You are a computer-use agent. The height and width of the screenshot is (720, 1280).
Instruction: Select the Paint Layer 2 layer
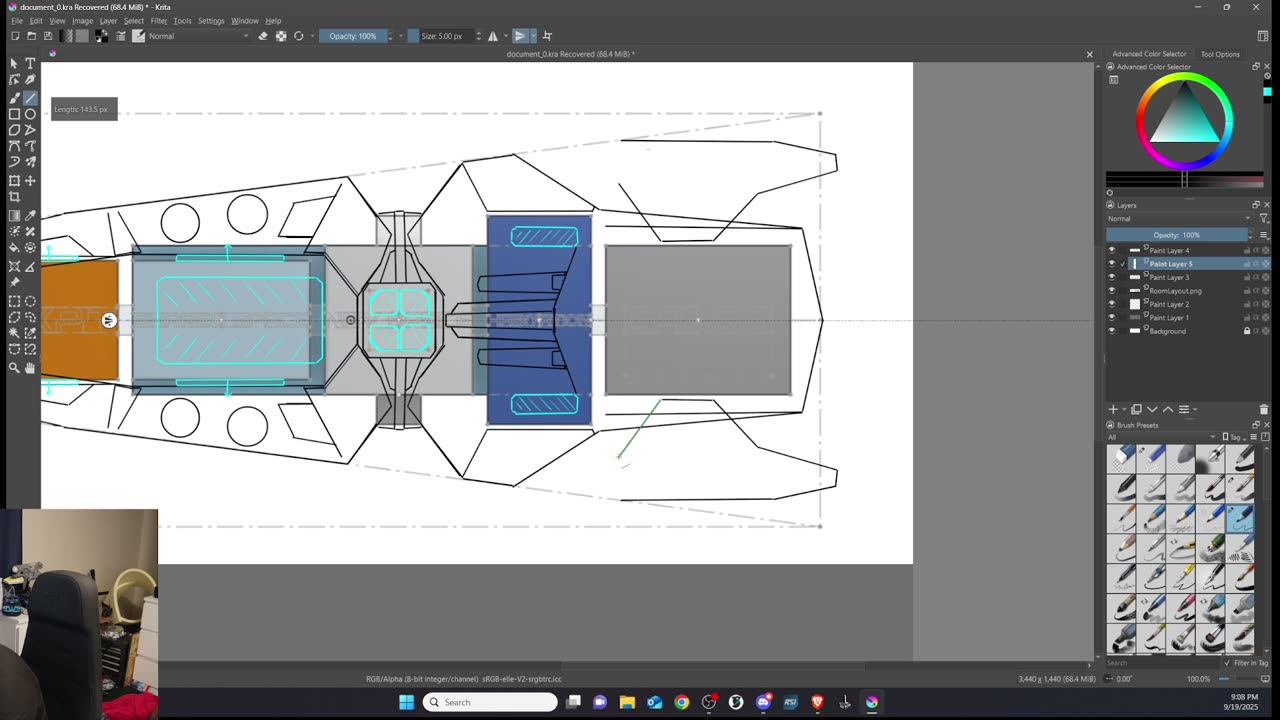point(1169,304)
